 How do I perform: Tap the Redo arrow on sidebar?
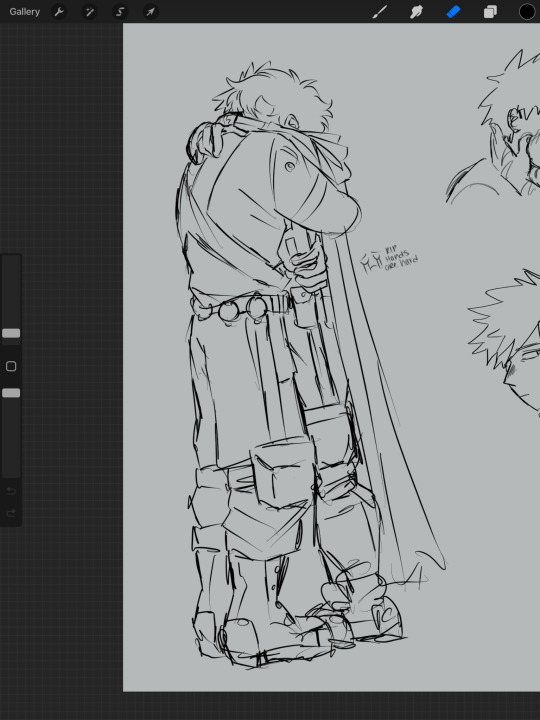coord(11,512)
